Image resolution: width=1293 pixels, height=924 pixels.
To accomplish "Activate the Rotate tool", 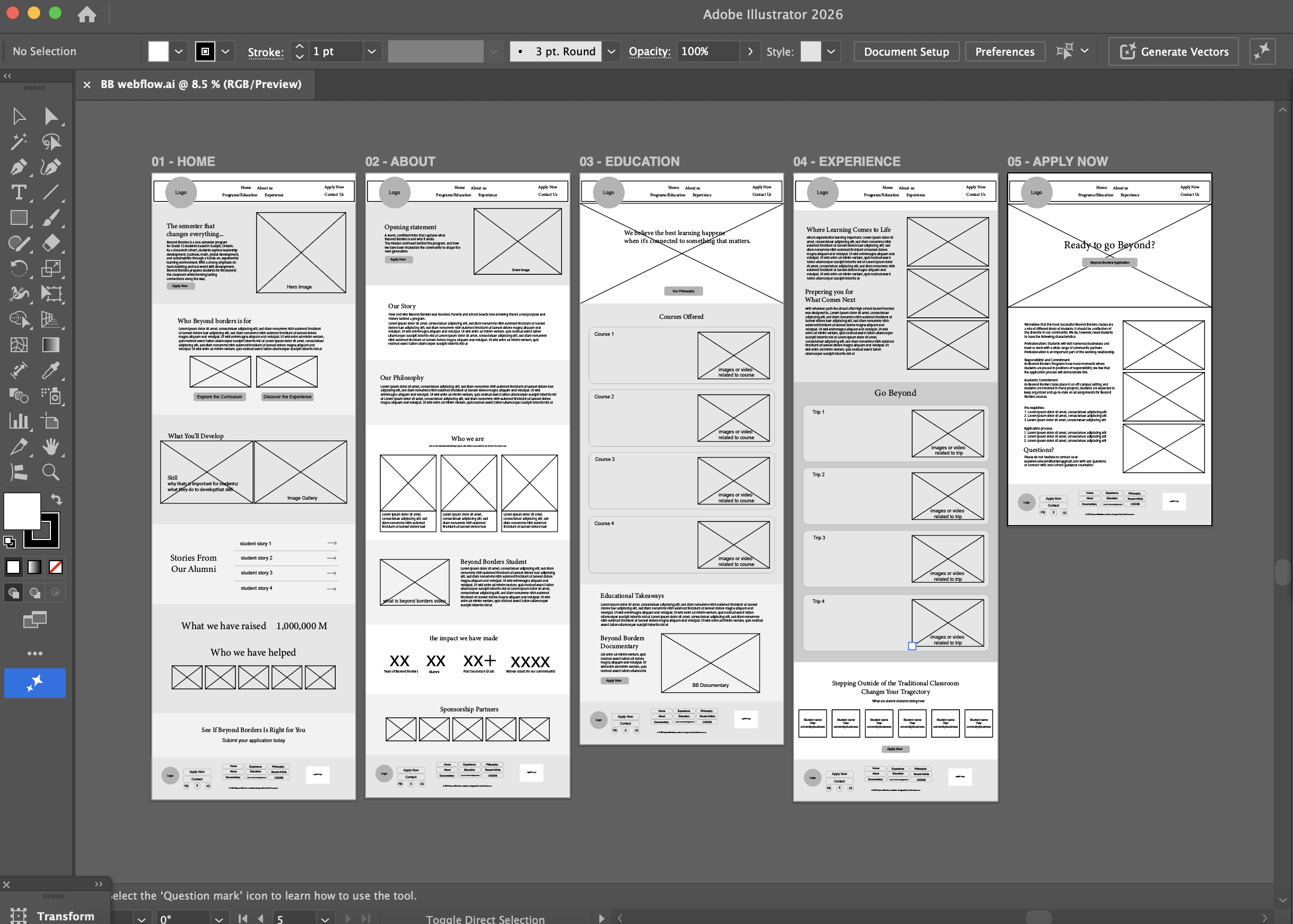I will (x=19, y=268).
